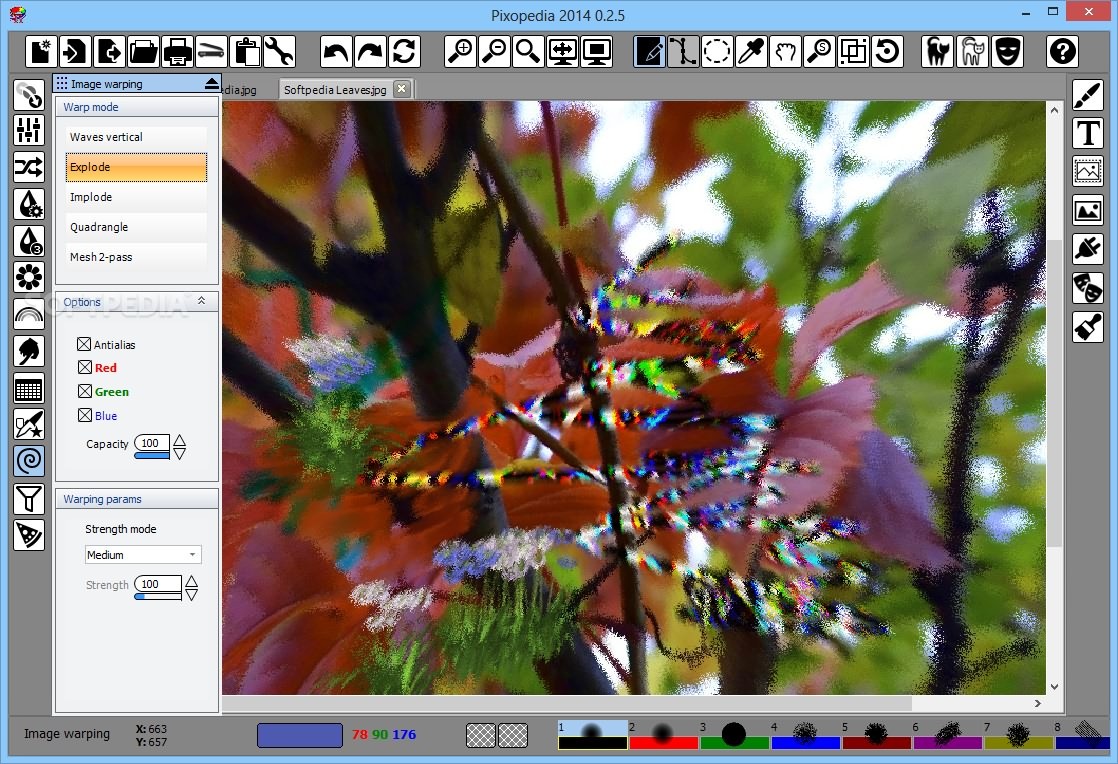
Task: Increase Strength with up arrow
Action: 191,582
